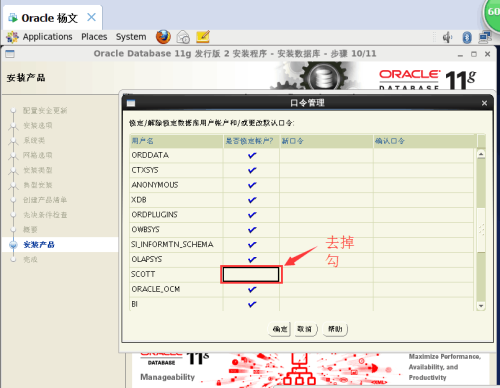Select the OWBSYS username cell

176,230
